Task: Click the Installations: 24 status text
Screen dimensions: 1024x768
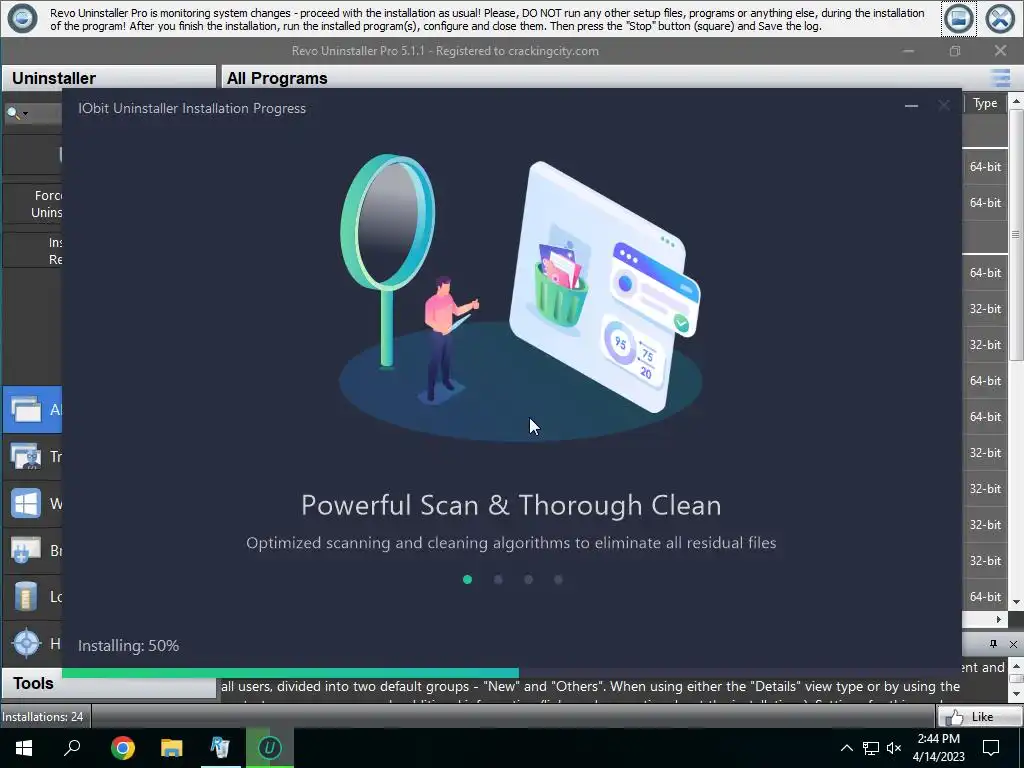Action: pos(42,717)
